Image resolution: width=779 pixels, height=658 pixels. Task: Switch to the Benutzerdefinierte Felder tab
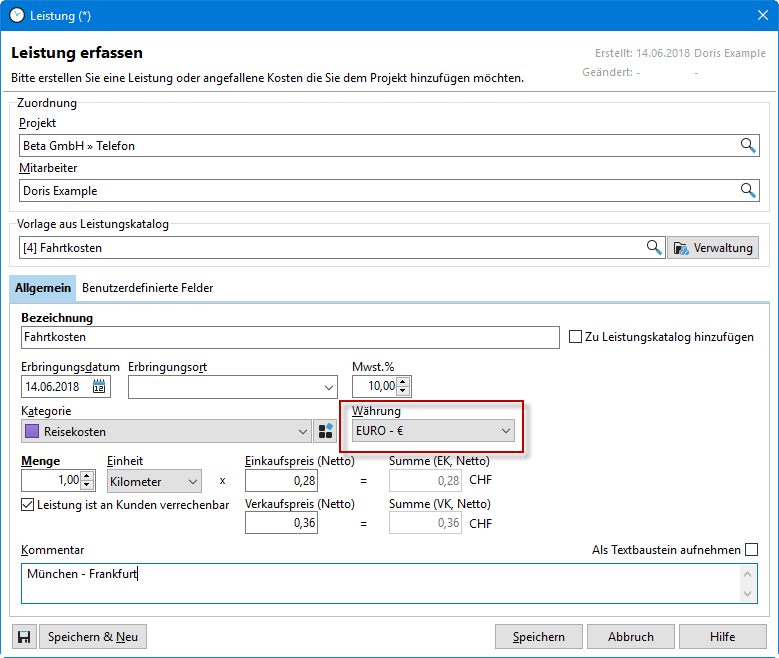click(147, 288)
